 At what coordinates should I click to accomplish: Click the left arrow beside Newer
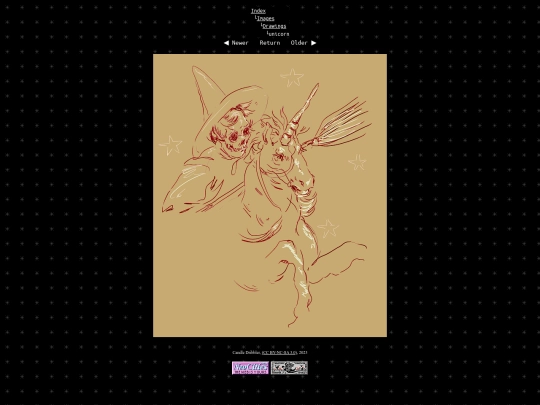226,43
